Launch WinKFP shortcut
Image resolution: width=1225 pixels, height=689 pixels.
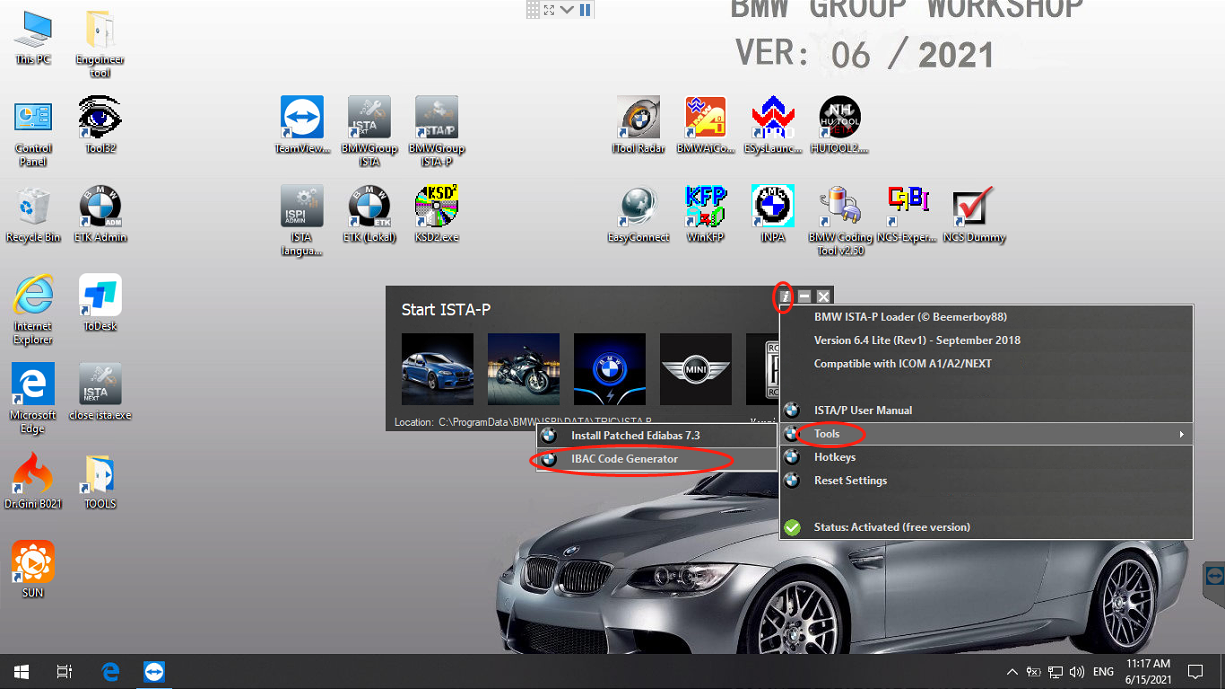(706, 214)
